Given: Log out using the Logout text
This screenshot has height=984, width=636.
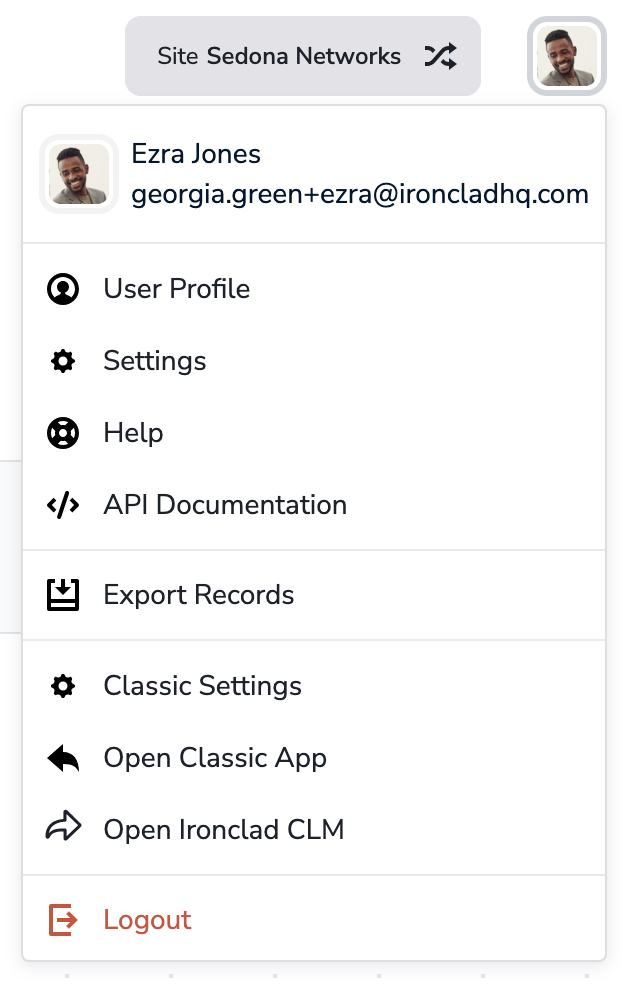Looking at the screenshot, I should coord(147,920).
